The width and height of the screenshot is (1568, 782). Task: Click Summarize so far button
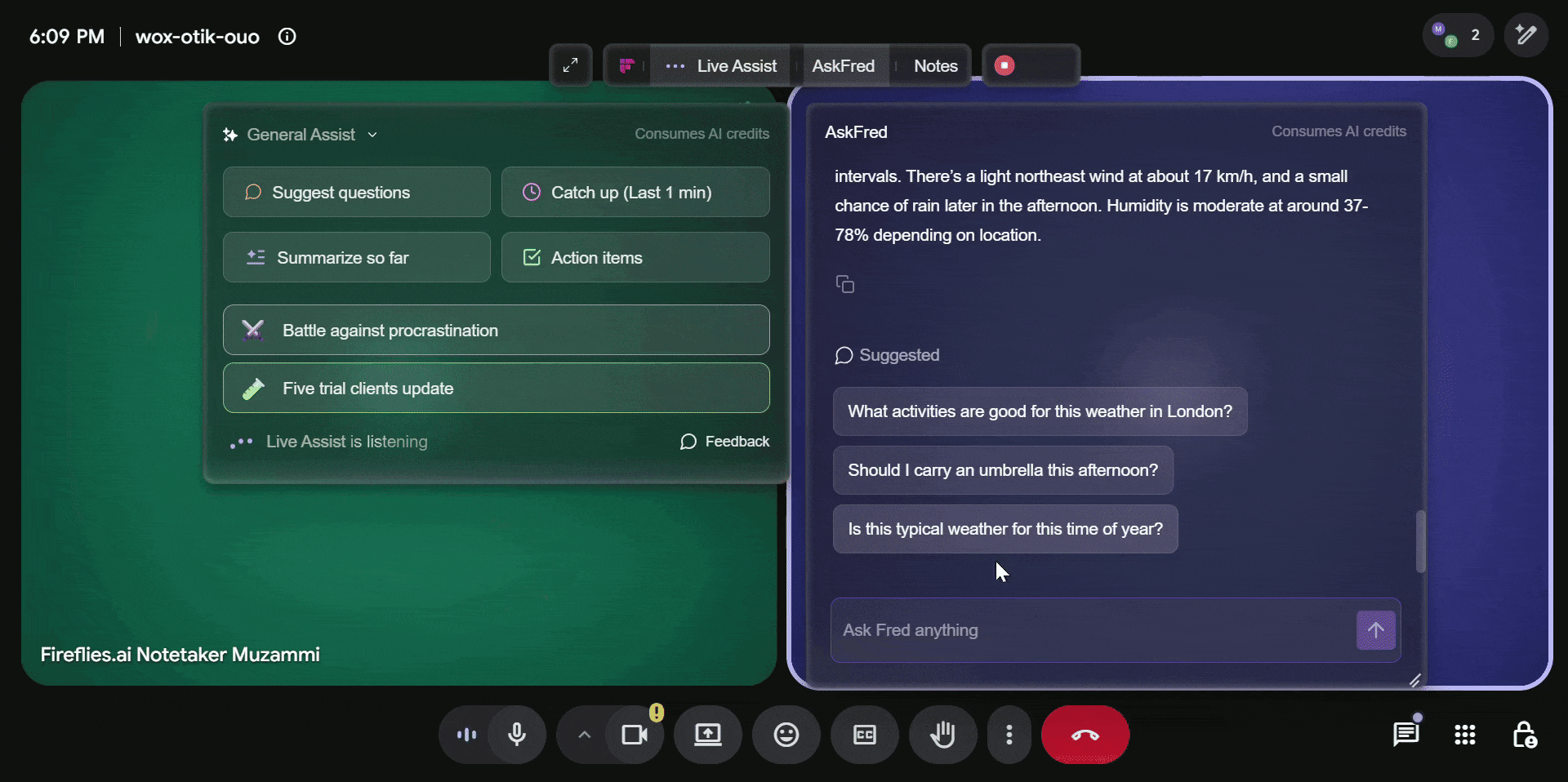point(357,257)
